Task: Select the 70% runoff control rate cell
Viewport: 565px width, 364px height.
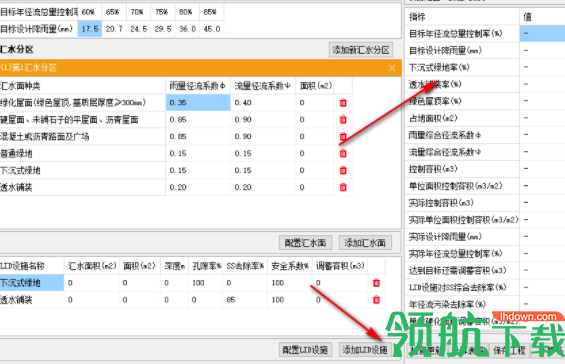Action: (x=138, y=12)
